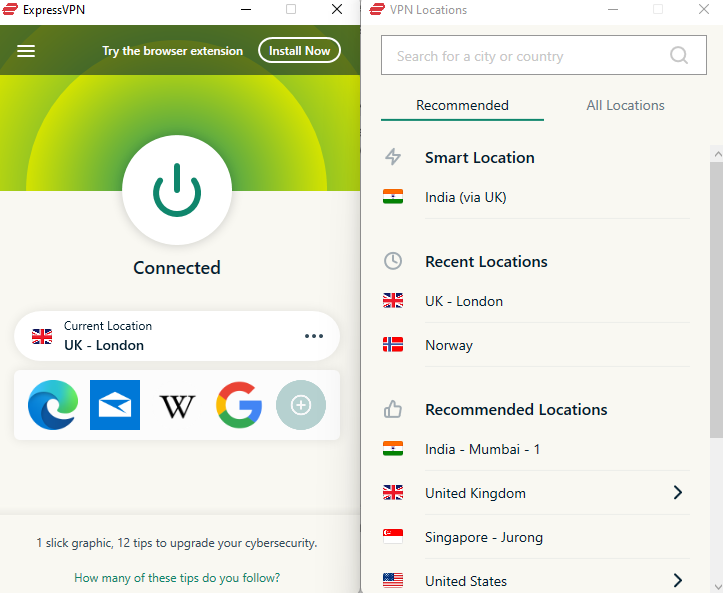Open the Mail app shortcut
The height and width of the screenshot is (593, 723).
pyautogui.click(x=115, y=405)
